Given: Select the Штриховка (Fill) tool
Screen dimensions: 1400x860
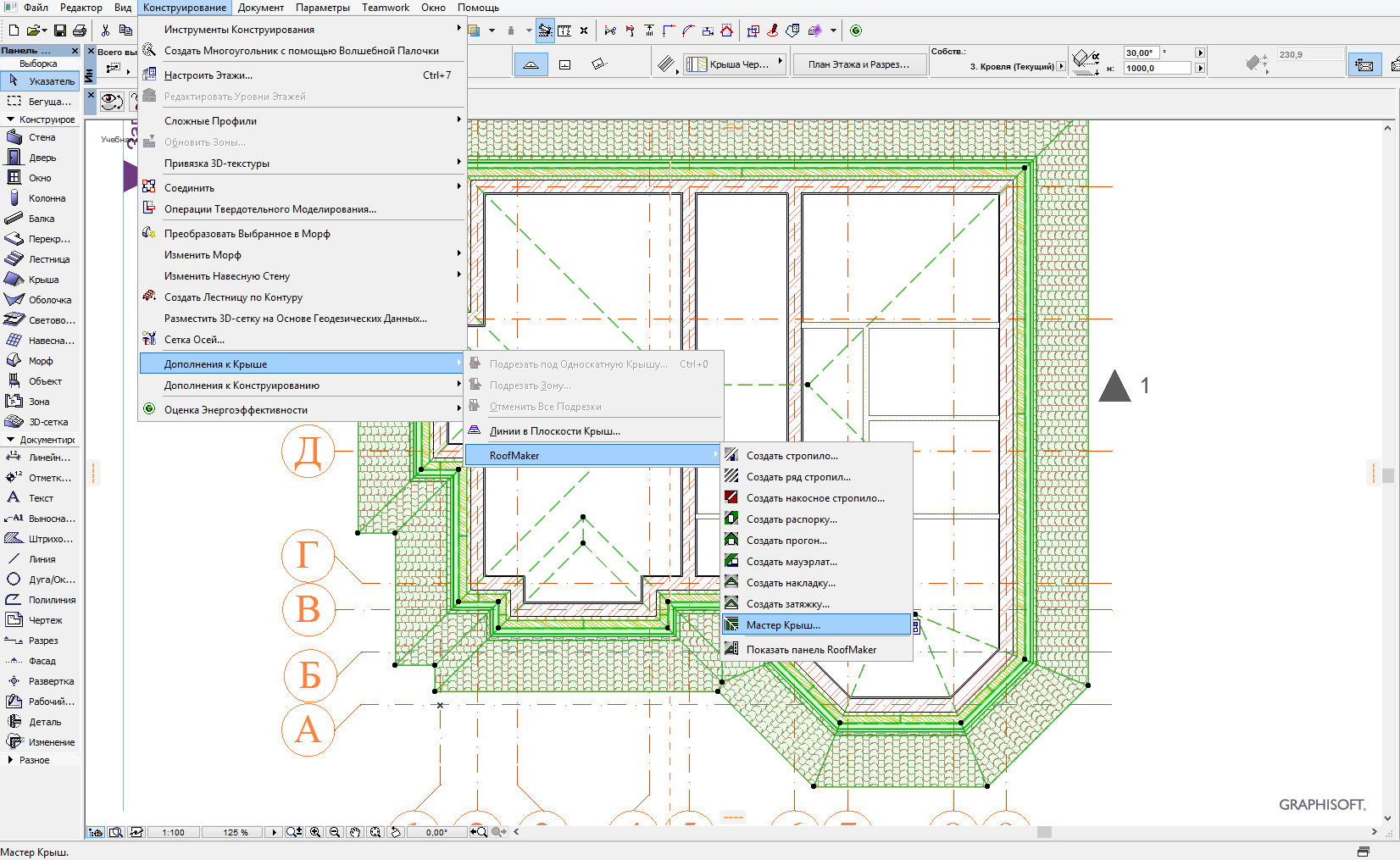Looking at the screenshot, I should [40, 539].
